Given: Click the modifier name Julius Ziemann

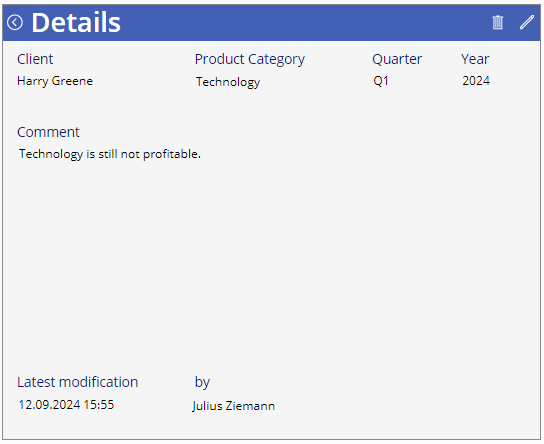Looking at the screenshot, I should click(233, 406).
